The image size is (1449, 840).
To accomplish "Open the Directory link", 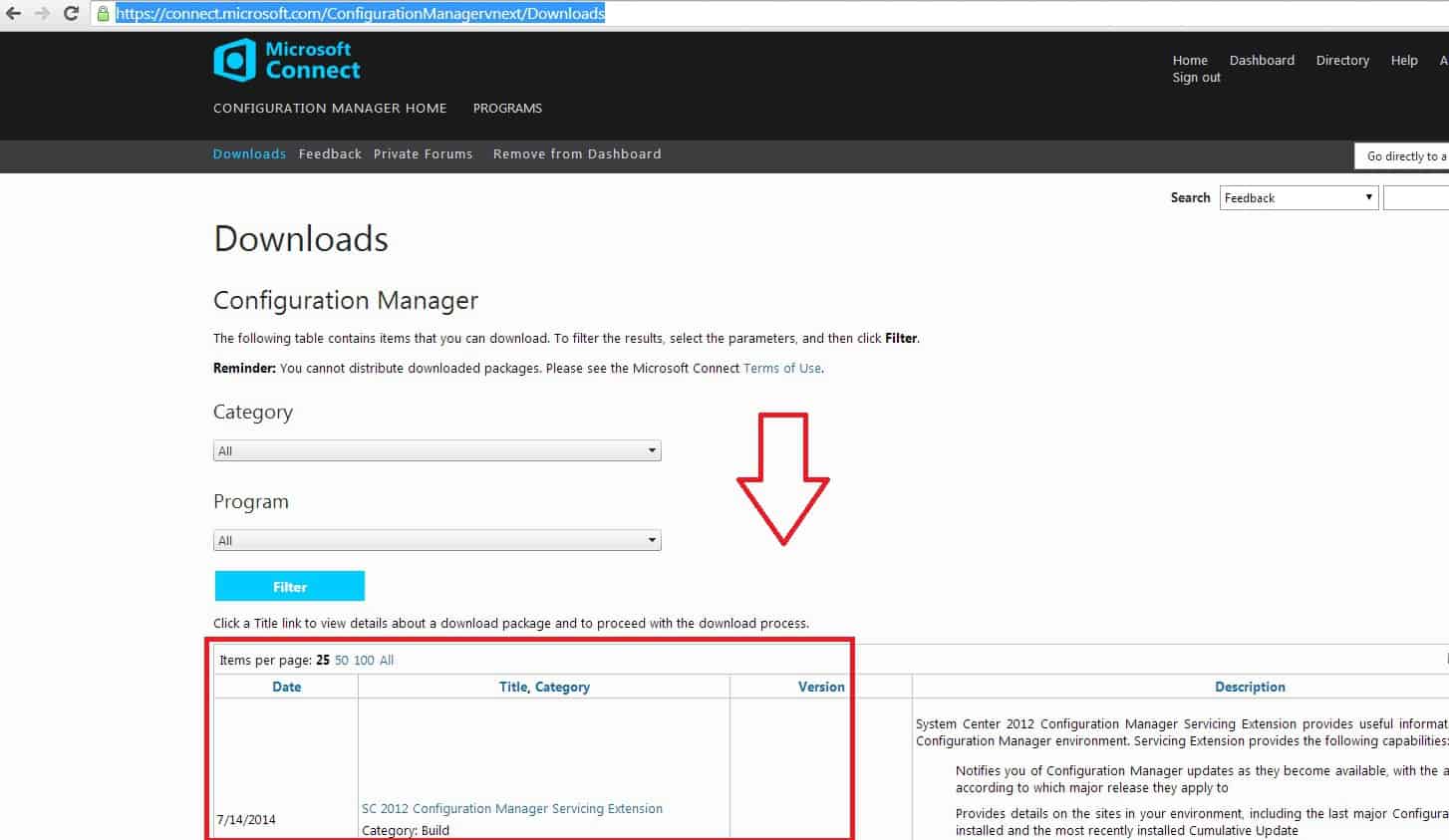I will point(1342,60).
